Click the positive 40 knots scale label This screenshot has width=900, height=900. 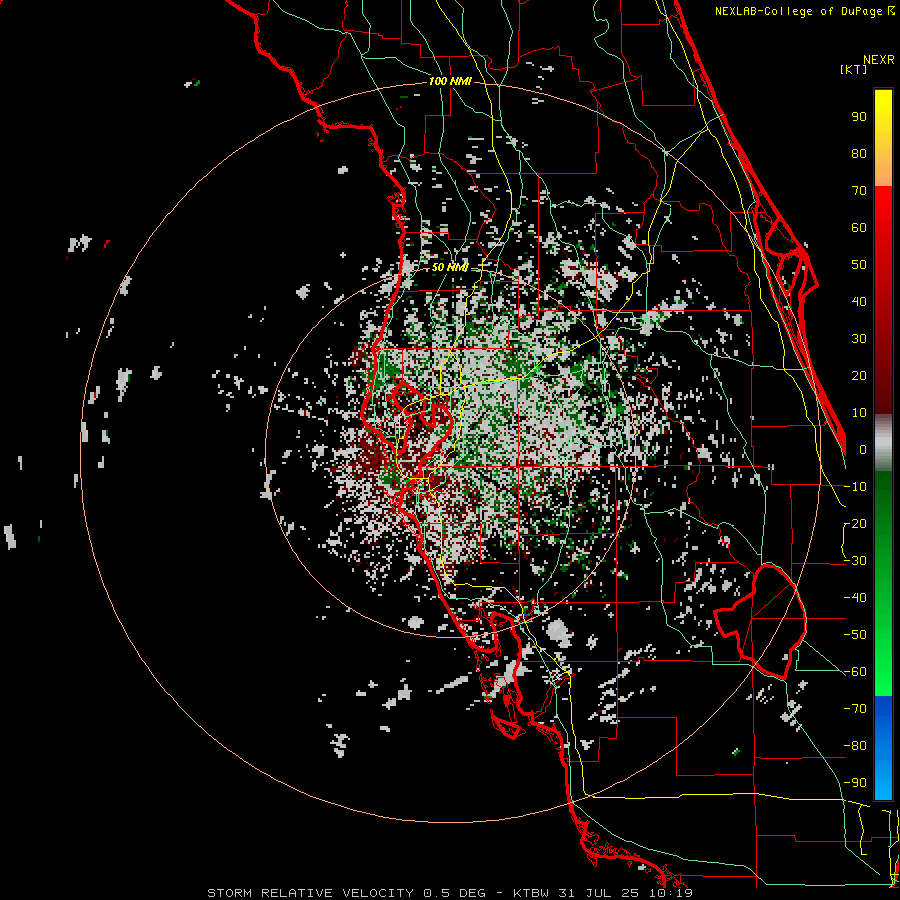(x=859, y=302)
